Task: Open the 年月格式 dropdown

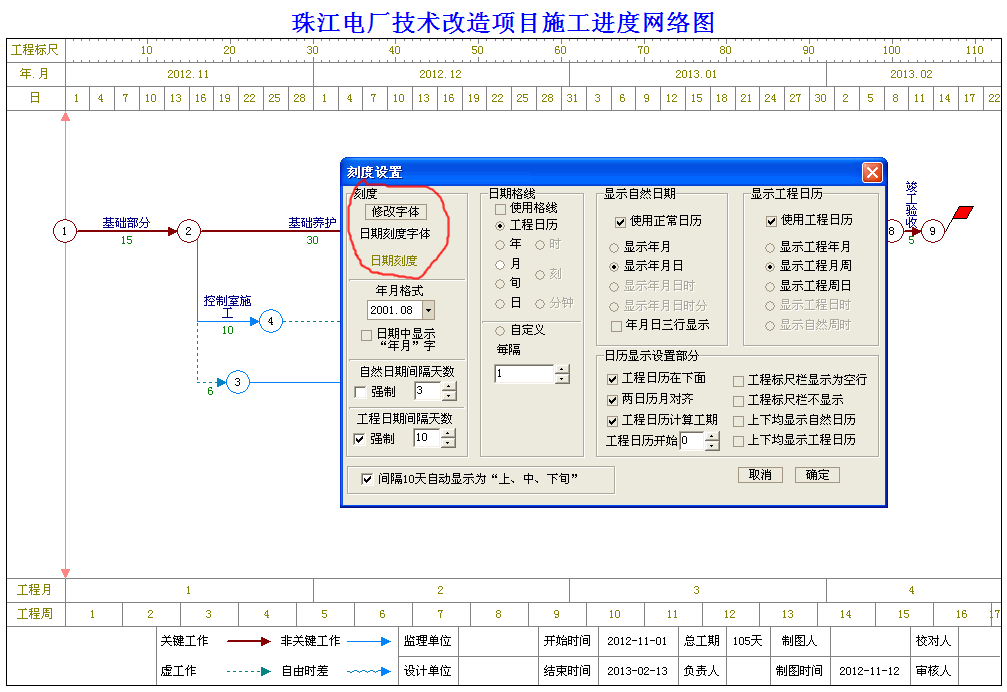Action: [x=428, y=310]
